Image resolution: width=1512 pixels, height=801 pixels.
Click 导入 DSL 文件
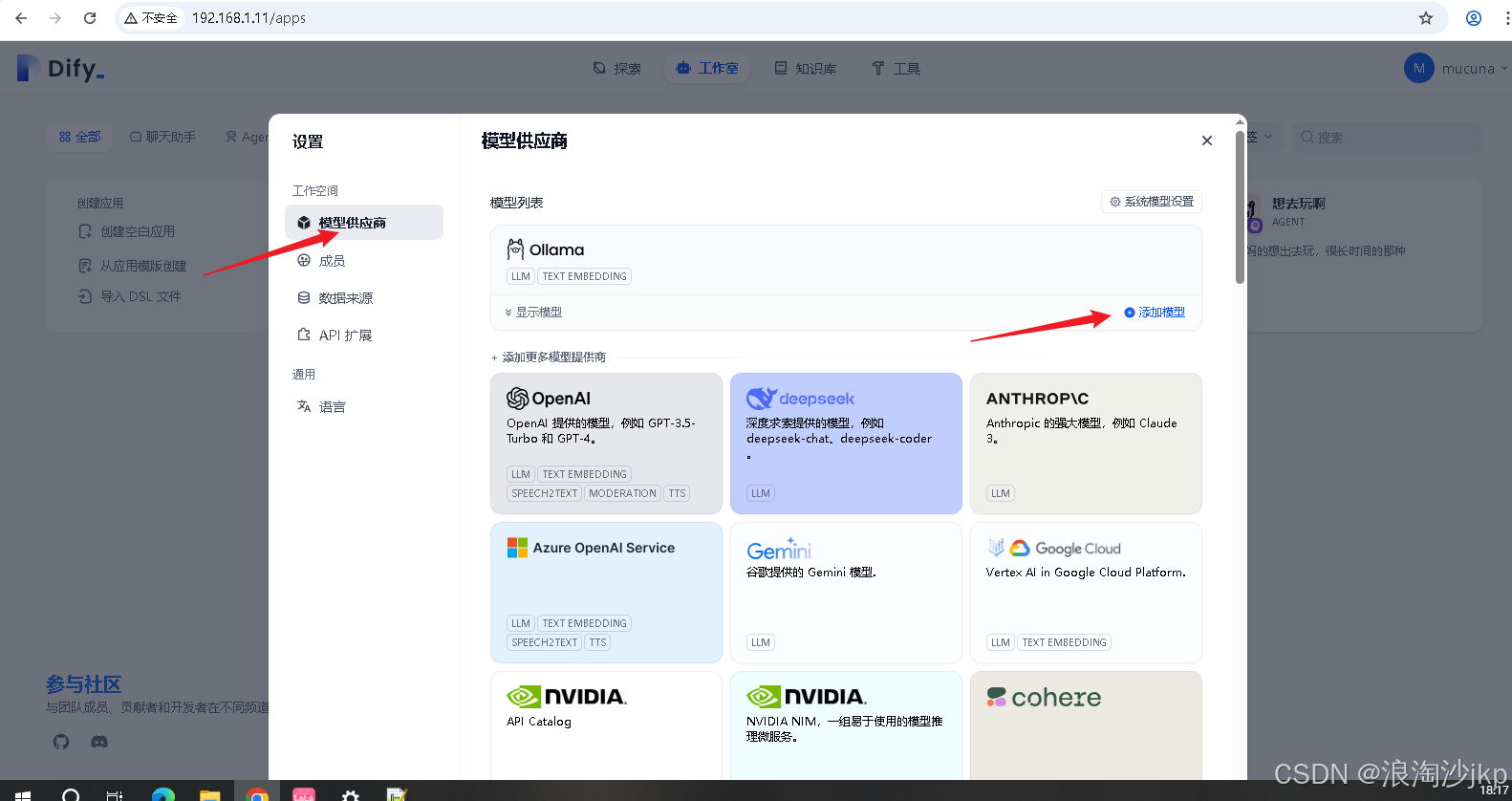pyautogui.click(x=130, y=296)
